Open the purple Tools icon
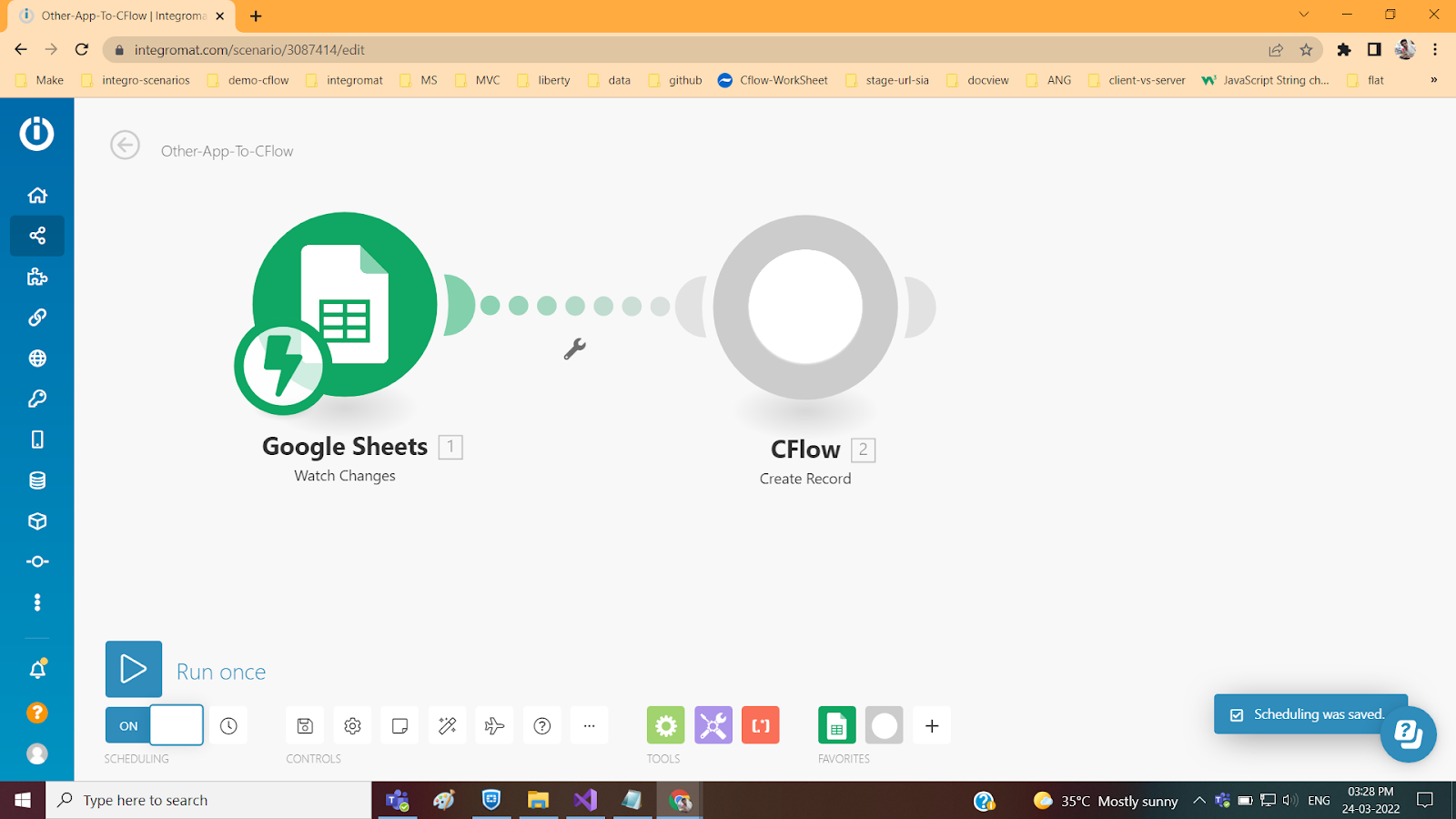Viewport: 1456px width, 819px height. pos(713,725)
